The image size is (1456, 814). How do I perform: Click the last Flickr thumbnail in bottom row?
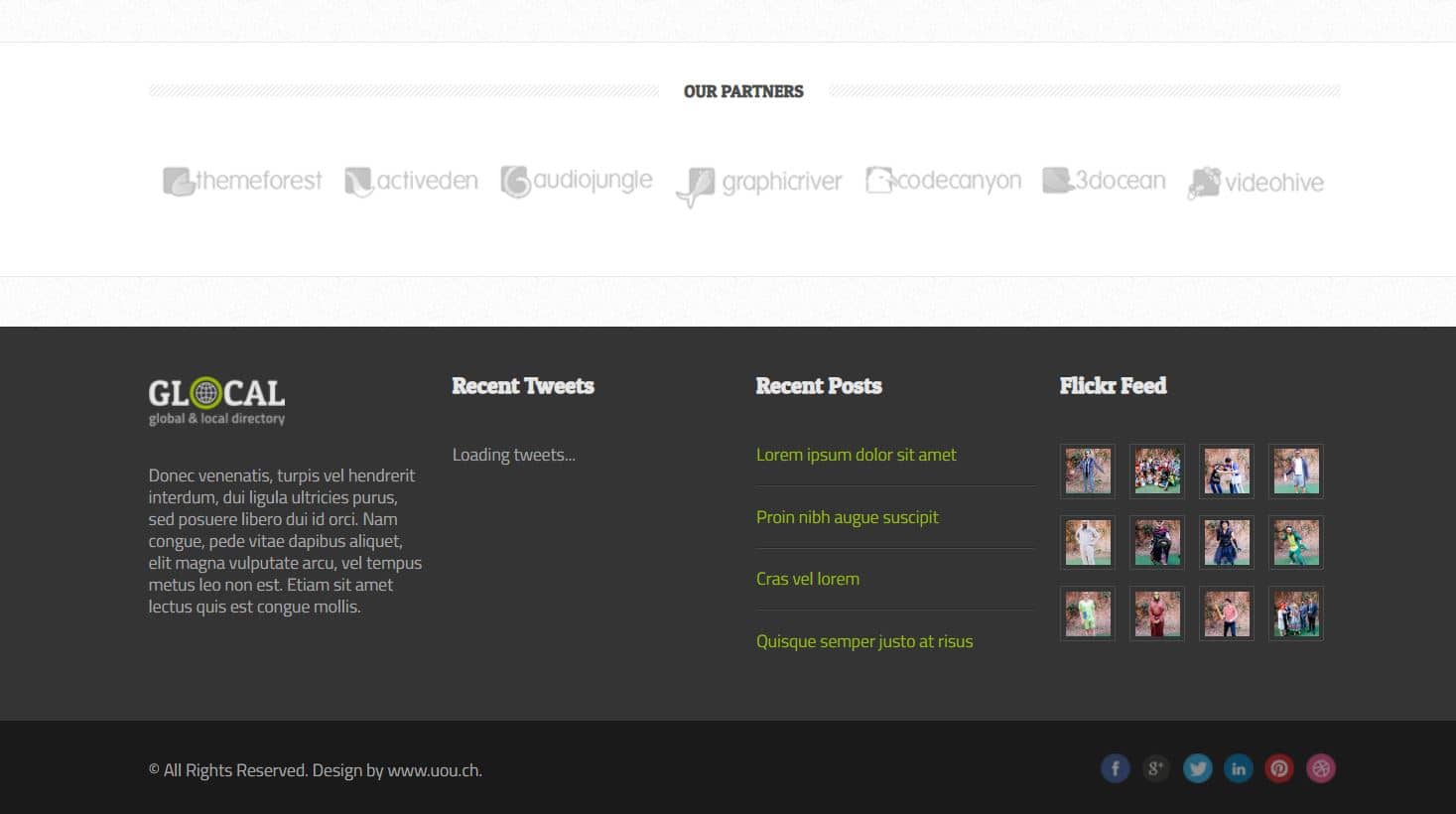click(x=1295, y=613)
